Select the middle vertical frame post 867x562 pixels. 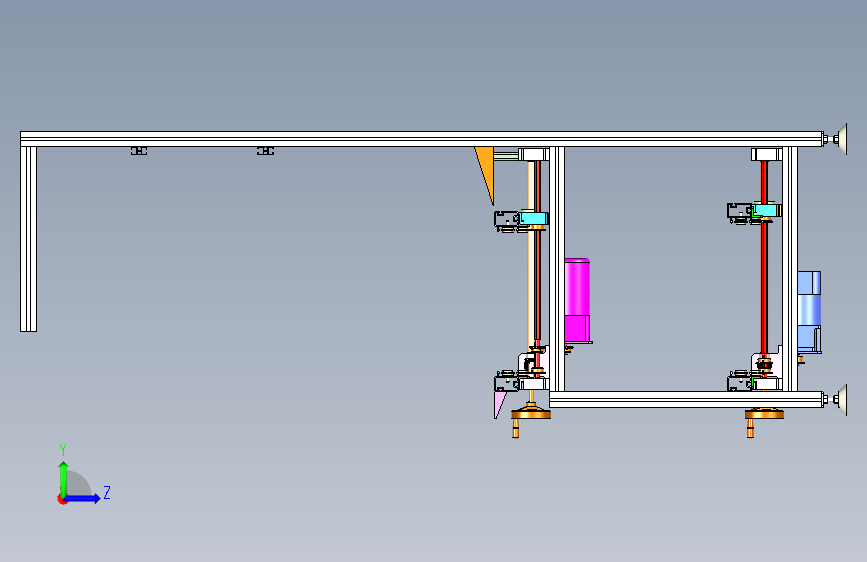557,269
